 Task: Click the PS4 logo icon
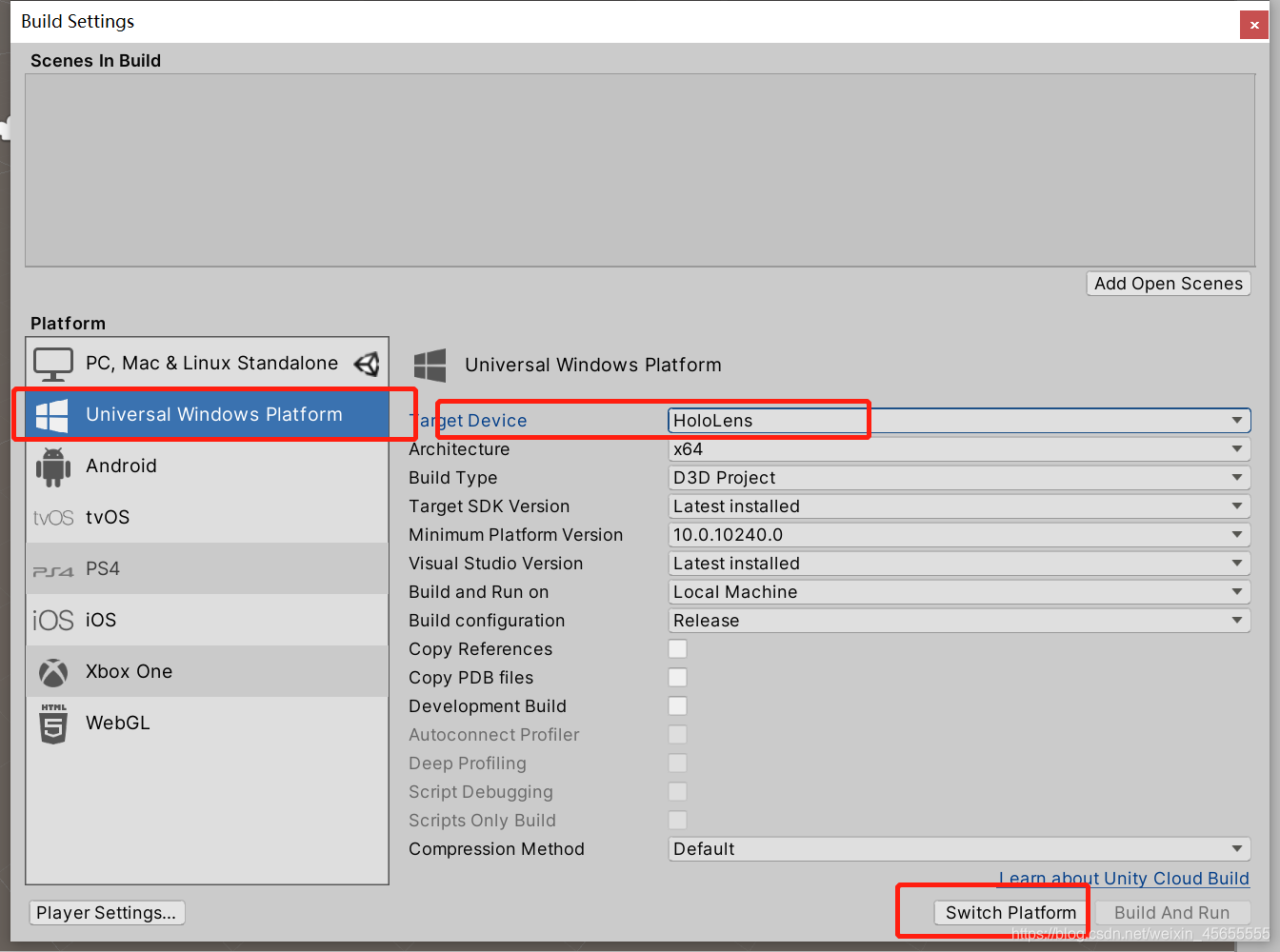pos(53,571)
